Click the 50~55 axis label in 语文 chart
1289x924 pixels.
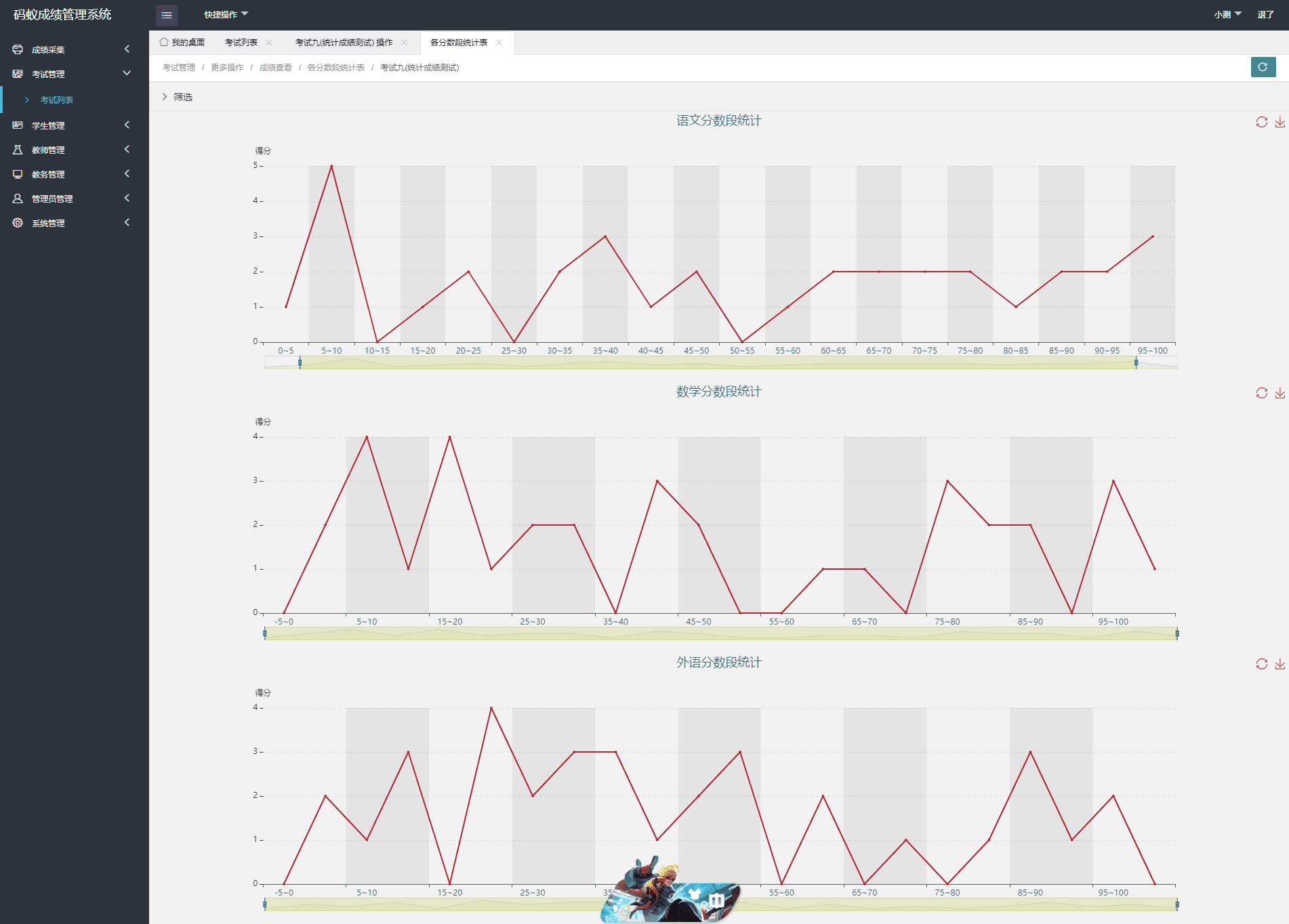point(742,351)
